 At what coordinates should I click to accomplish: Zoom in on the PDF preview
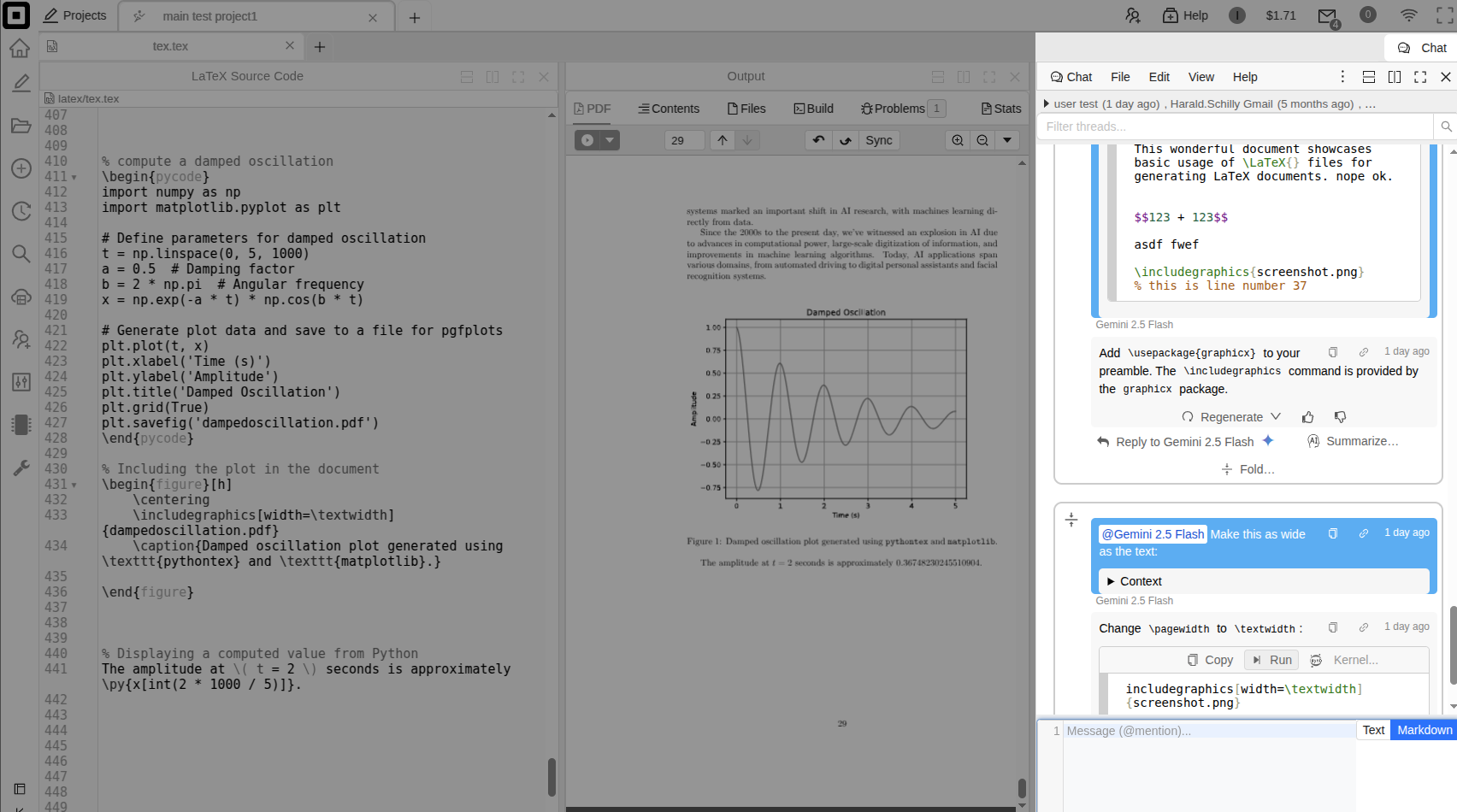pyautogui.click(x=957, y=139)
